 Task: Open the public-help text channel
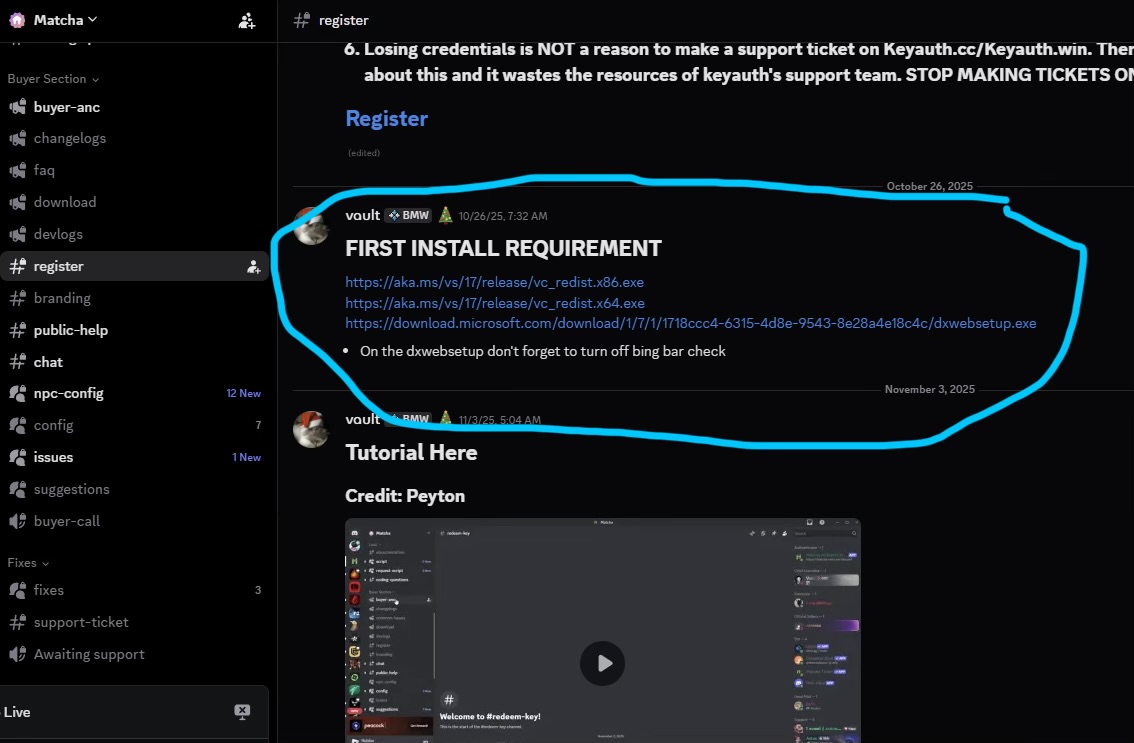(70, 330)
